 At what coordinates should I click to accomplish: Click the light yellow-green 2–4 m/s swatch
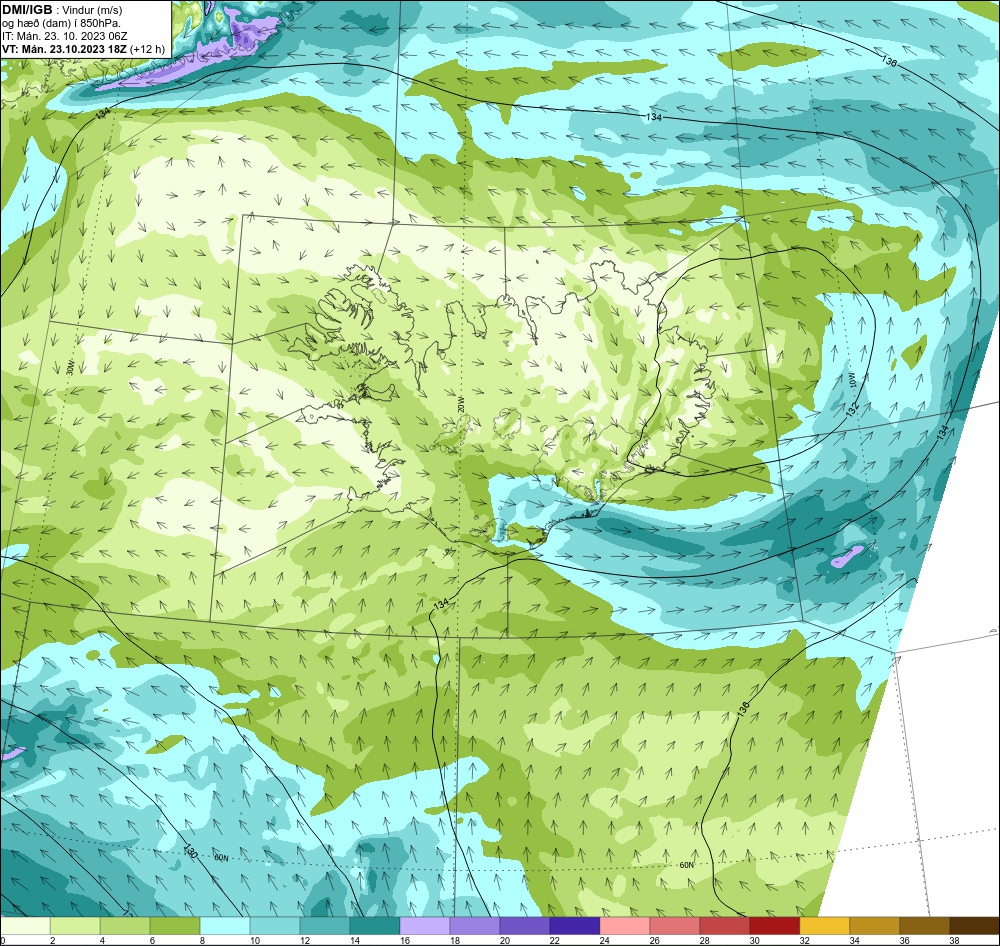coord(75,926)
